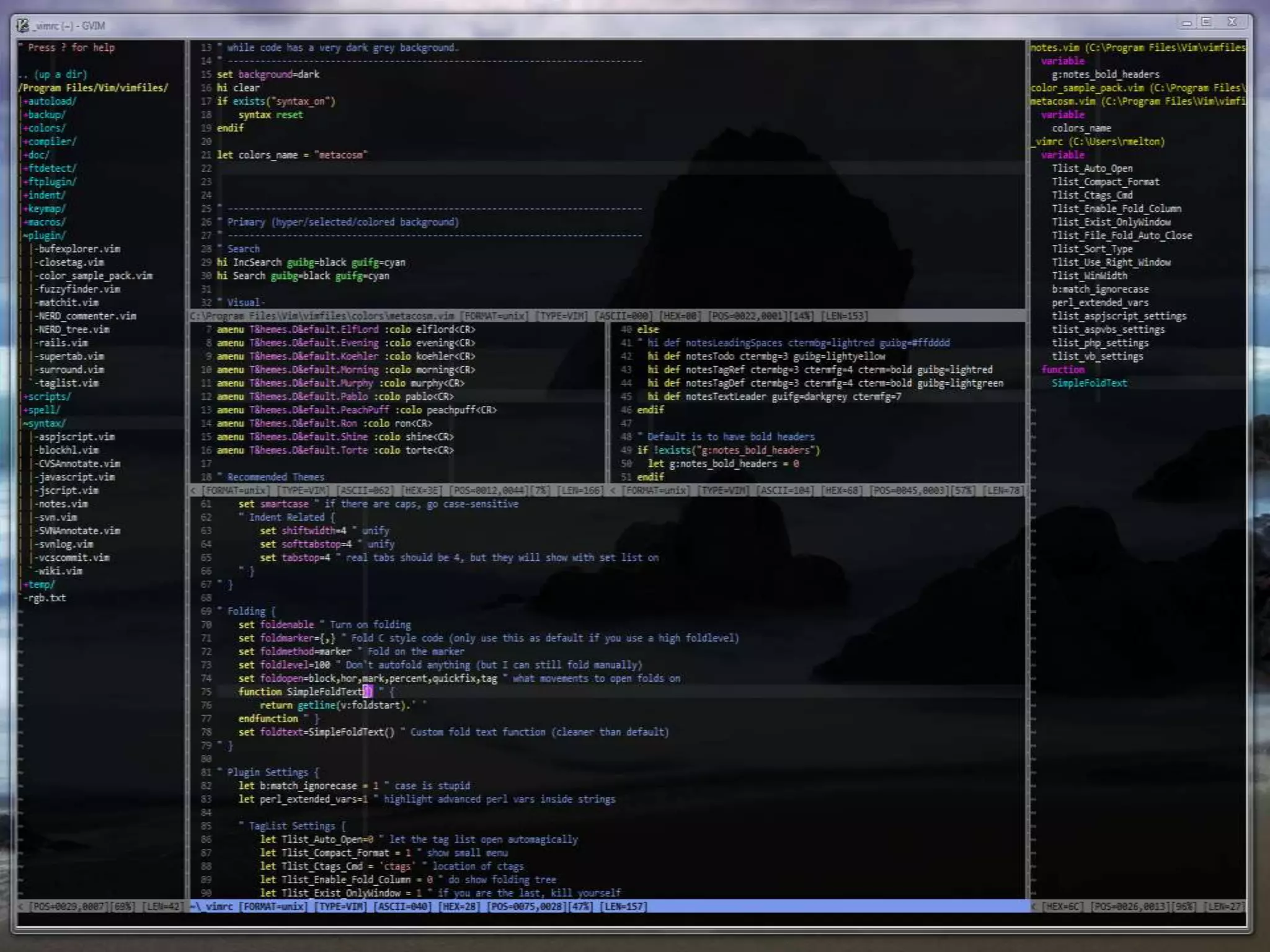Maximize the GVIM window
This screenshot has width=1270, height=952.
(x=1207, y=22)
